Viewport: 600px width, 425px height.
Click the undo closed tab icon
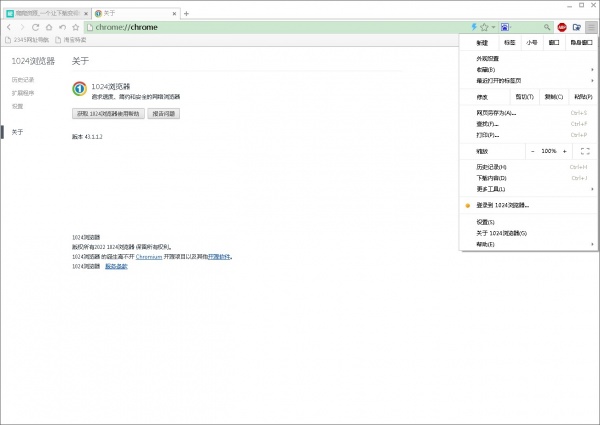click(61, 27)
